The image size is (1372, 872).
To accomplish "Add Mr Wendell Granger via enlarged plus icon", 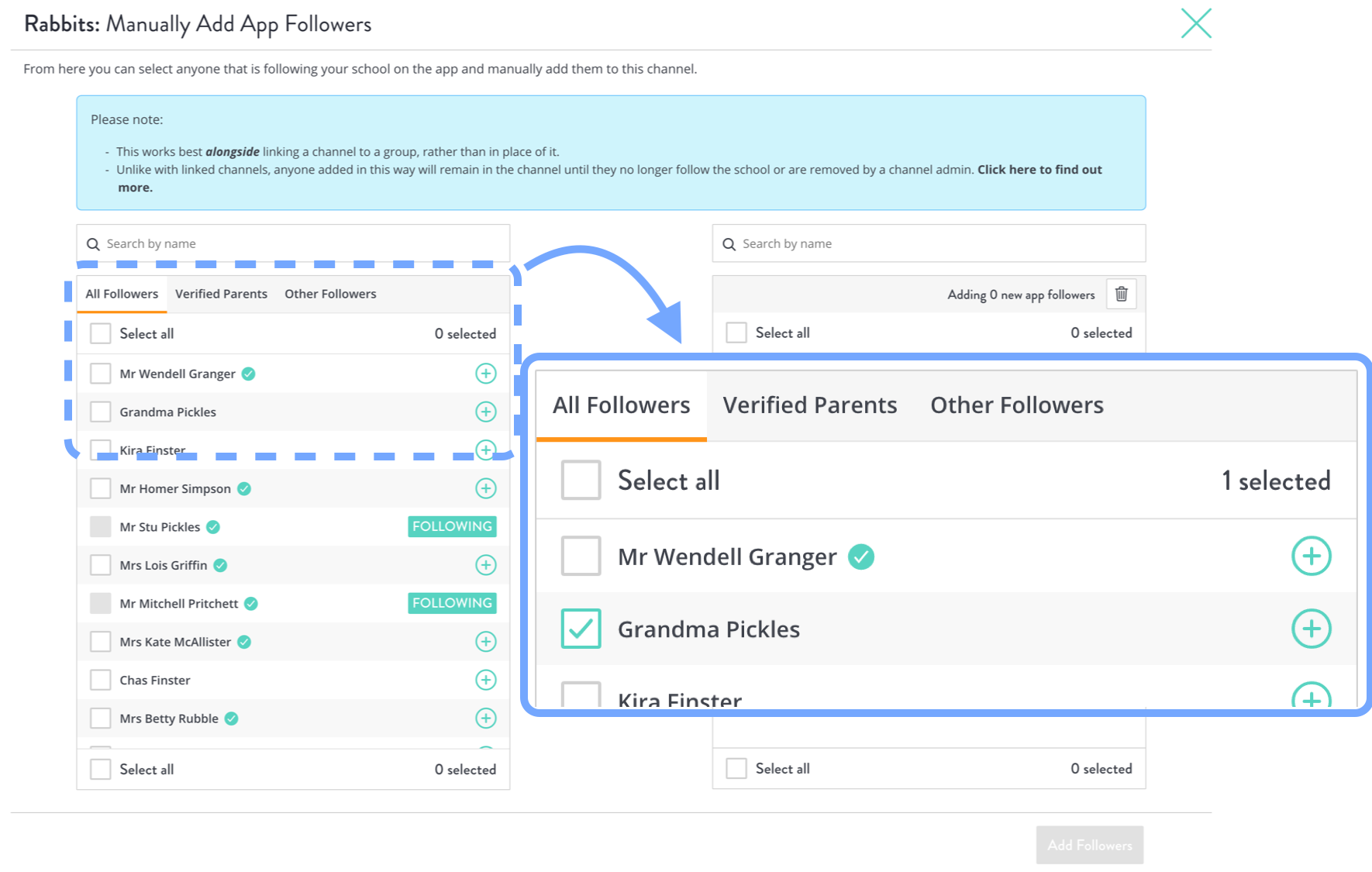I will coord(1312,556).
